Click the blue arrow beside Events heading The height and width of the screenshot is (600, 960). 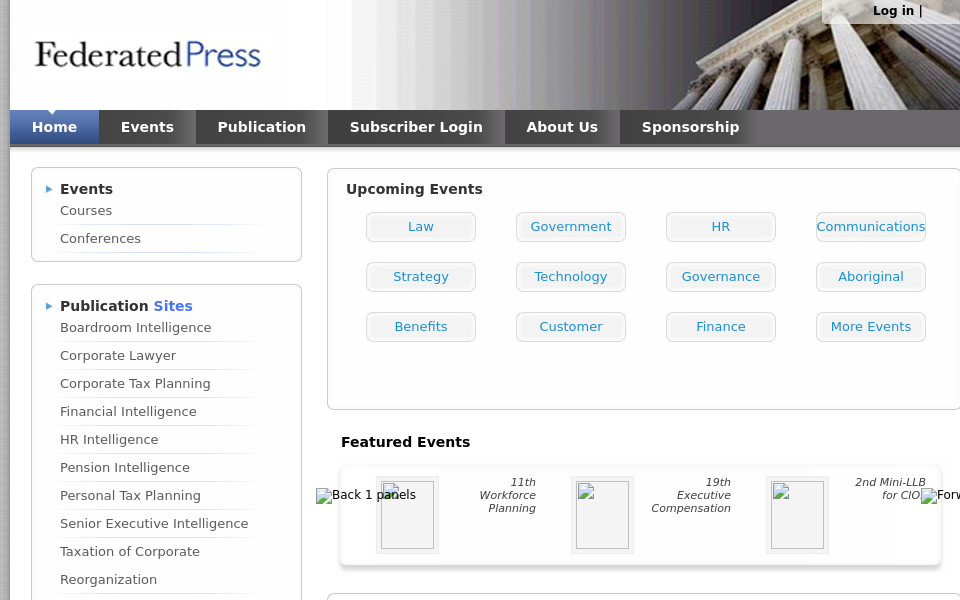point(48,188)
